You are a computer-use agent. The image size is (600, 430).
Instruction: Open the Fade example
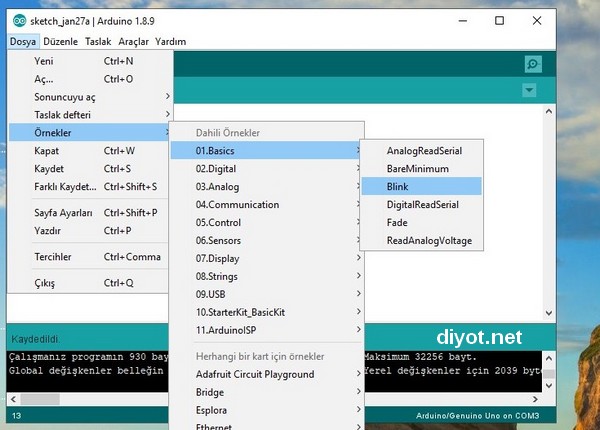point(422,223)
